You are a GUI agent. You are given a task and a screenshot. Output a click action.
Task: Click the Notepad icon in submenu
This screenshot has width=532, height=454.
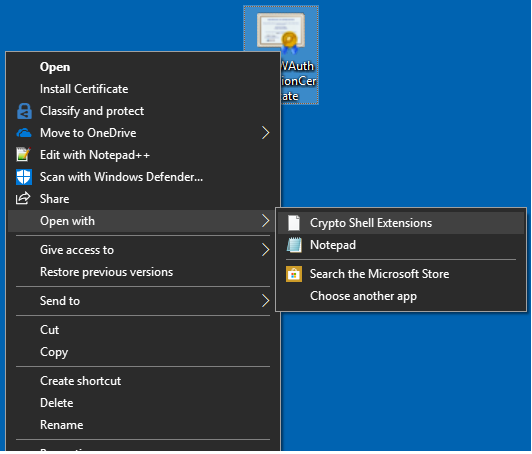[294, 245]
